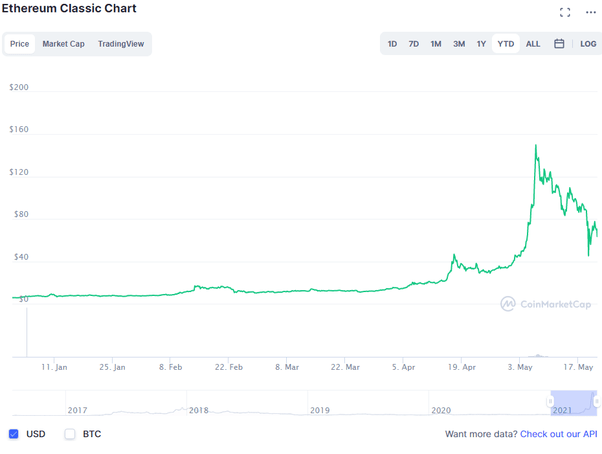This screenshot has height=454, width=602.
Task: Click the 8. Feb x-axis label
Action: [x=170, y=367]
